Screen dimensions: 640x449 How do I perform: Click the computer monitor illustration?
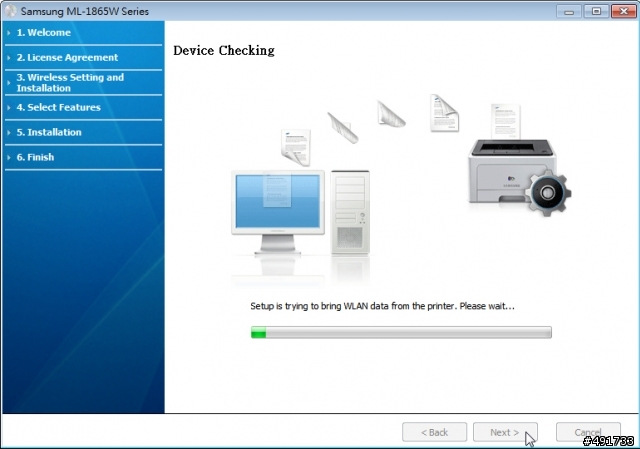click(x=278, y=212)
